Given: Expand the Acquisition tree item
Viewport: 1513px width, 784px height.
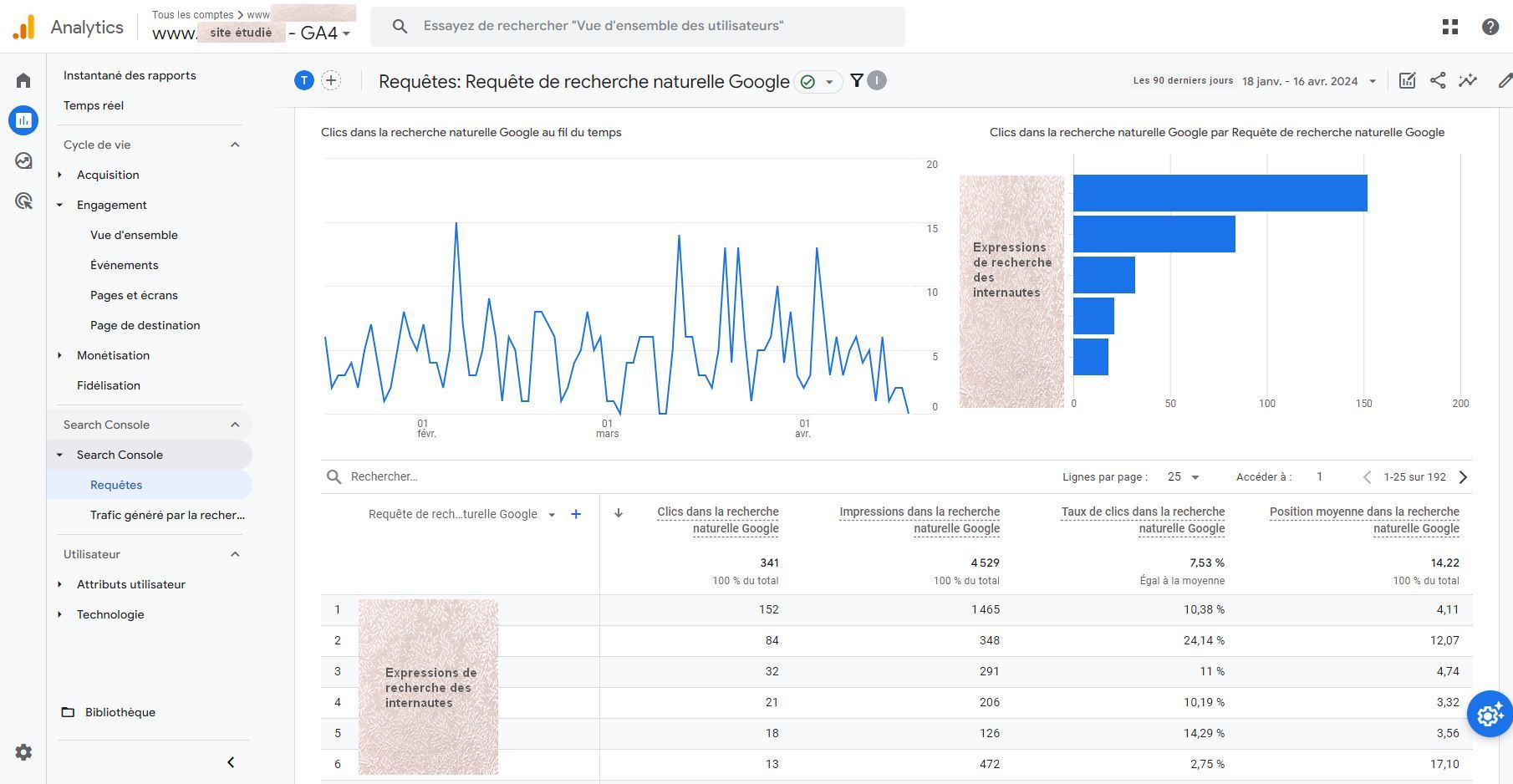Looking at the screenshot, I should (x=60, y=175).
